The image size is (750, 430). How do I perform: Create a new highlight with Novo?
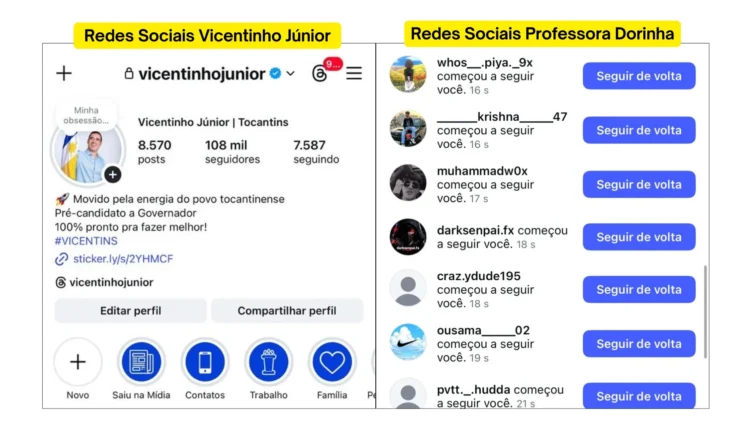coord(77,362)
